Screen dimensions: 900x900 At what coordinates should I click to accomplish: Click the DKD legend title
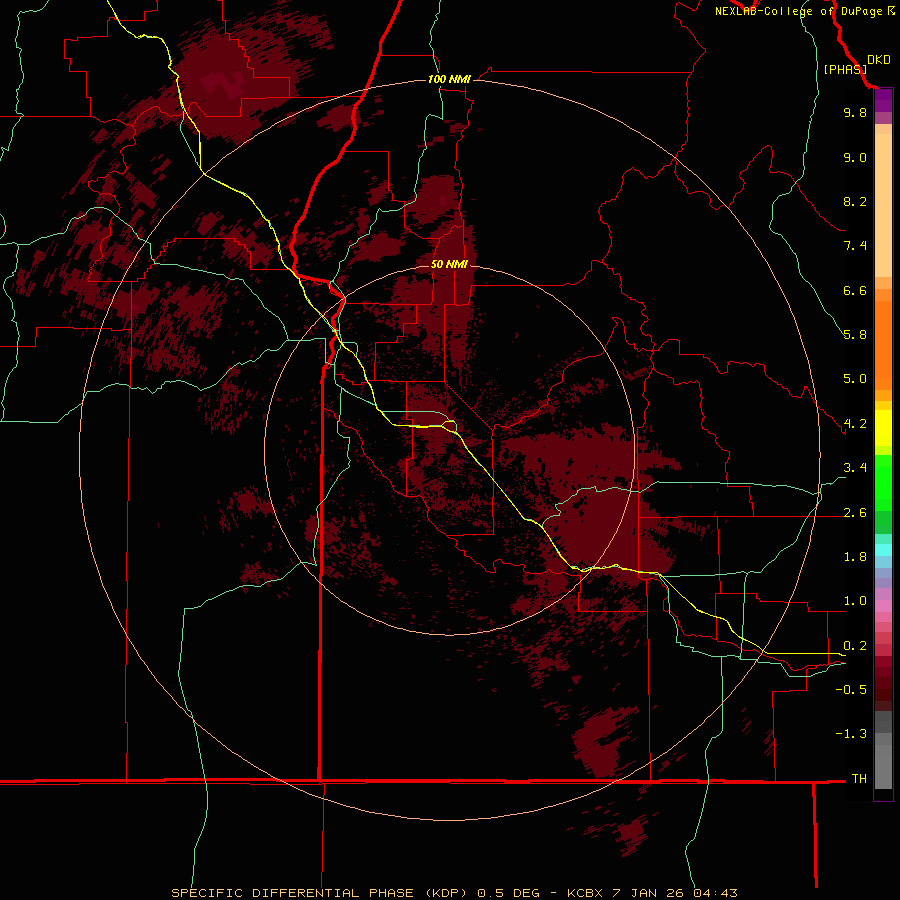[x=879, y=60]
